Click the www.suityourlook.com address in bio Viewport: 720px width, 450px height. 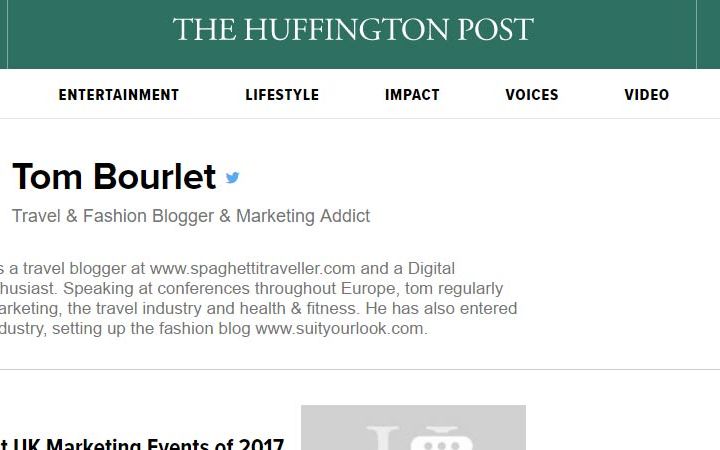(339, 328)
